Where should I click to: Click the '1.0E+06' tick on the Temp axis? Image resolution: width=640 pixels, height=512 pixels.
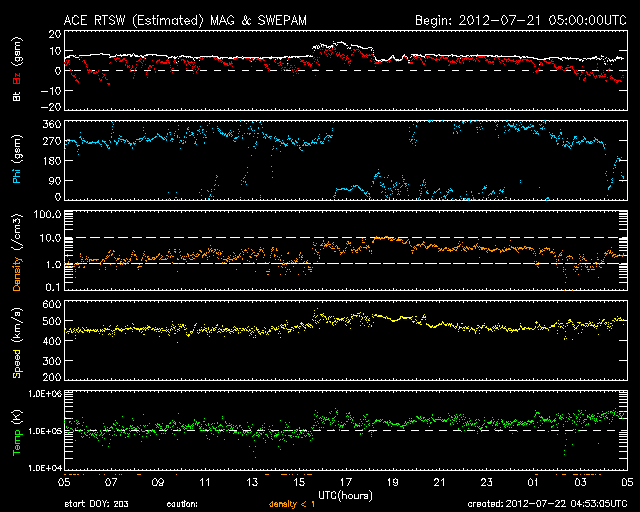45,394
